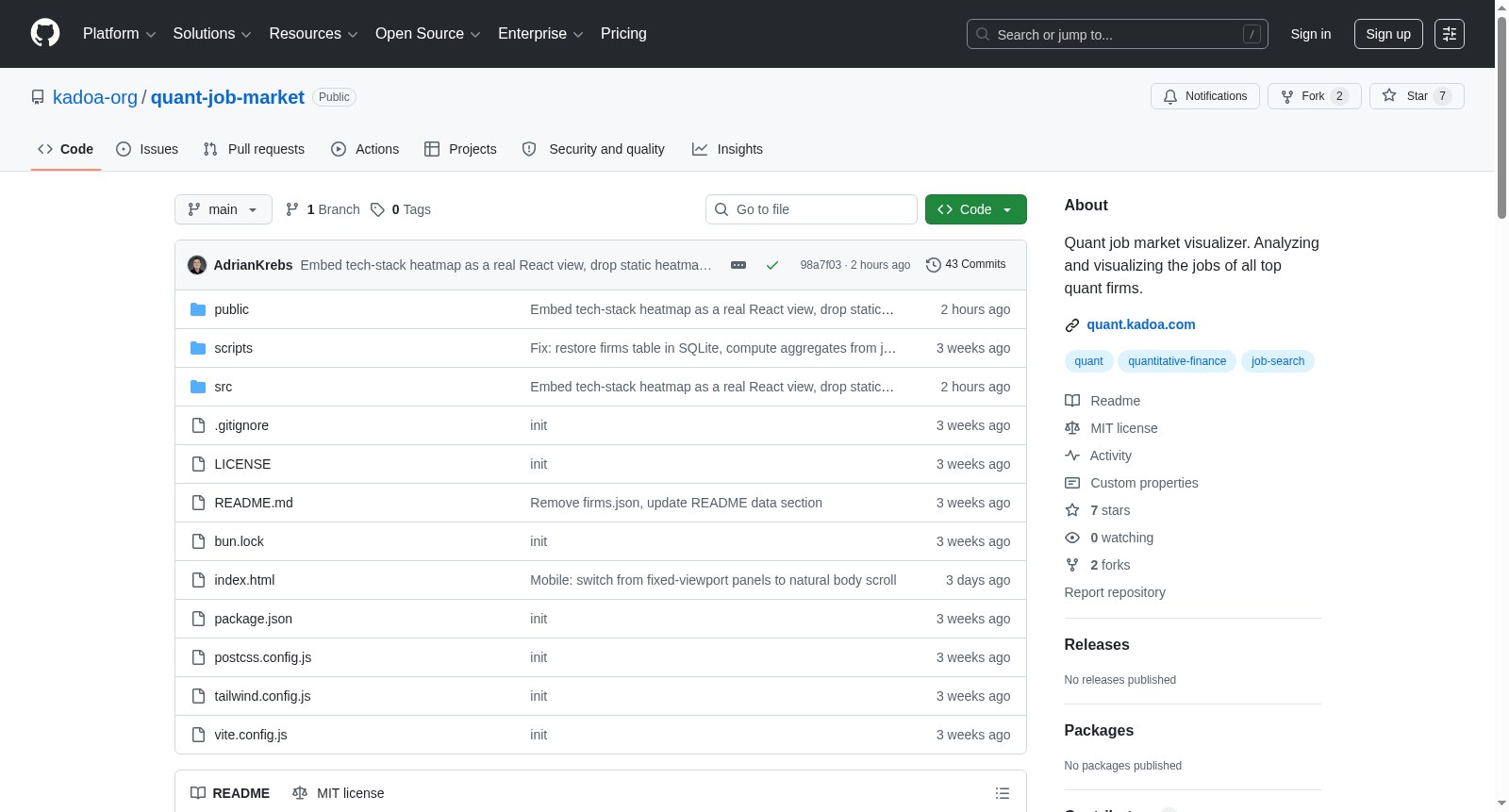Screen dimensions: 1509x812
Task: Switch to the Actions tab
Action: pos(365,149)
